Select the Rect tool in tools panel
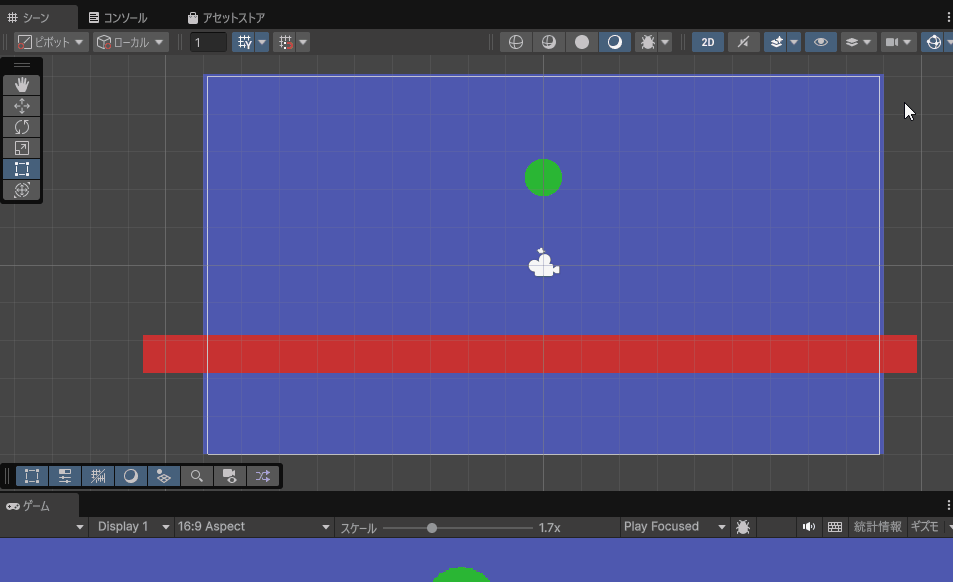Image resolution: width=953 pixels, height=582 pixels. pyautogui.click(x=22, y=169)
